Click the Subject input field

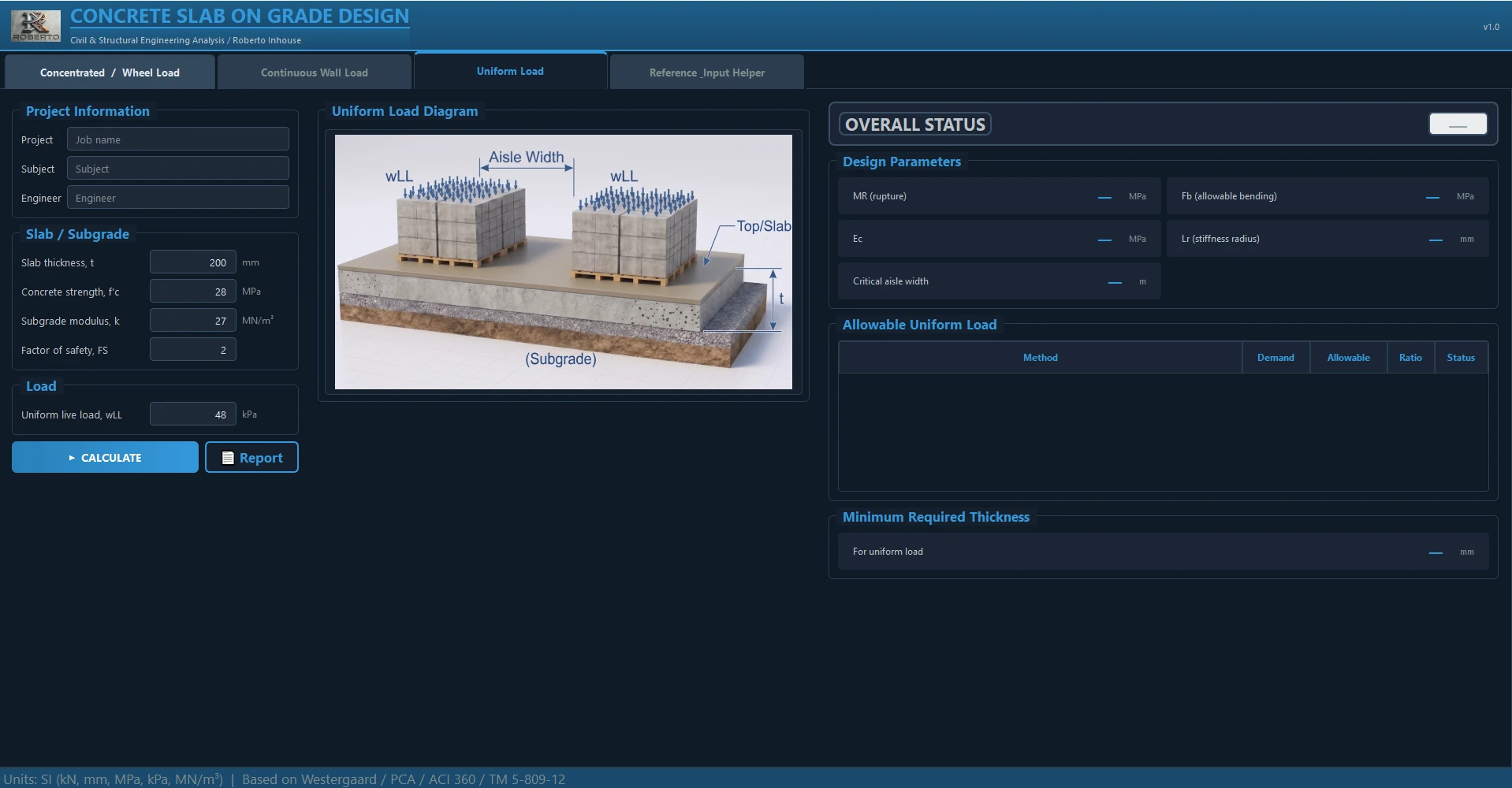coord(178,169)
